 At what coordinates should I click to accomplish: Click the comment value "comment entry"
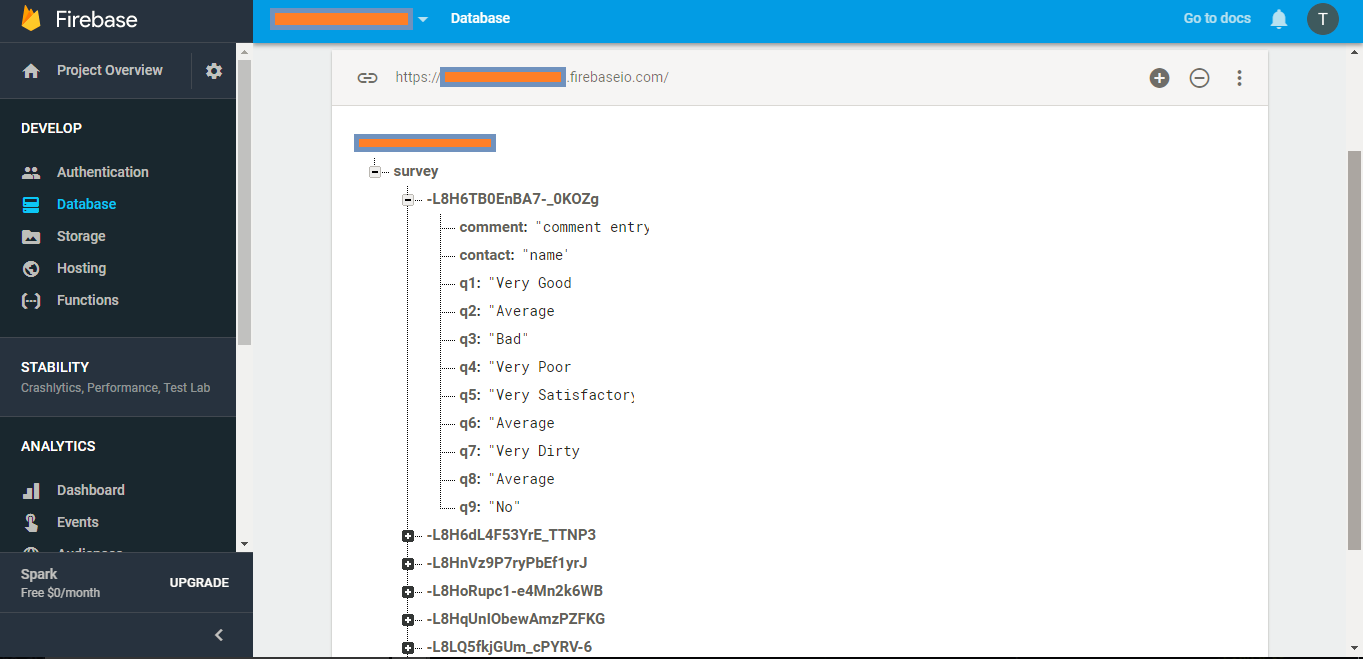[x=592, y=227]
